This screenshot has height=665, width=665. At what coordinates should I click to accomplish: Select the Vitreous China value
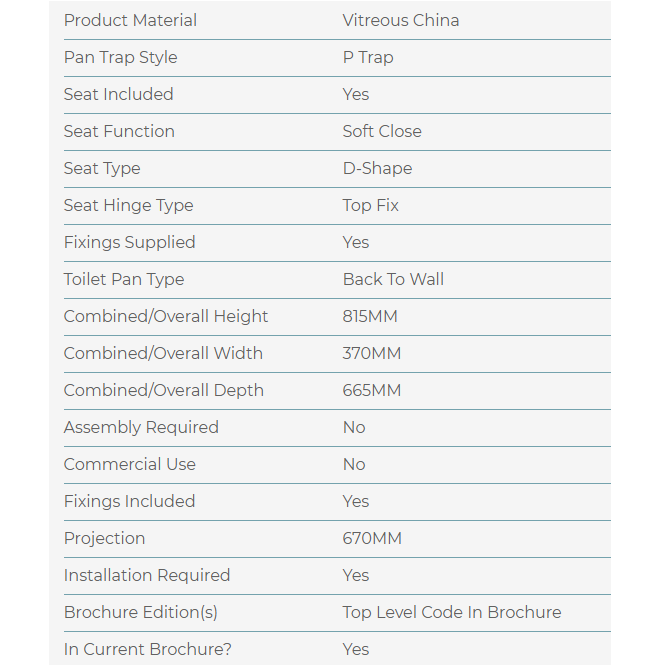401,20
